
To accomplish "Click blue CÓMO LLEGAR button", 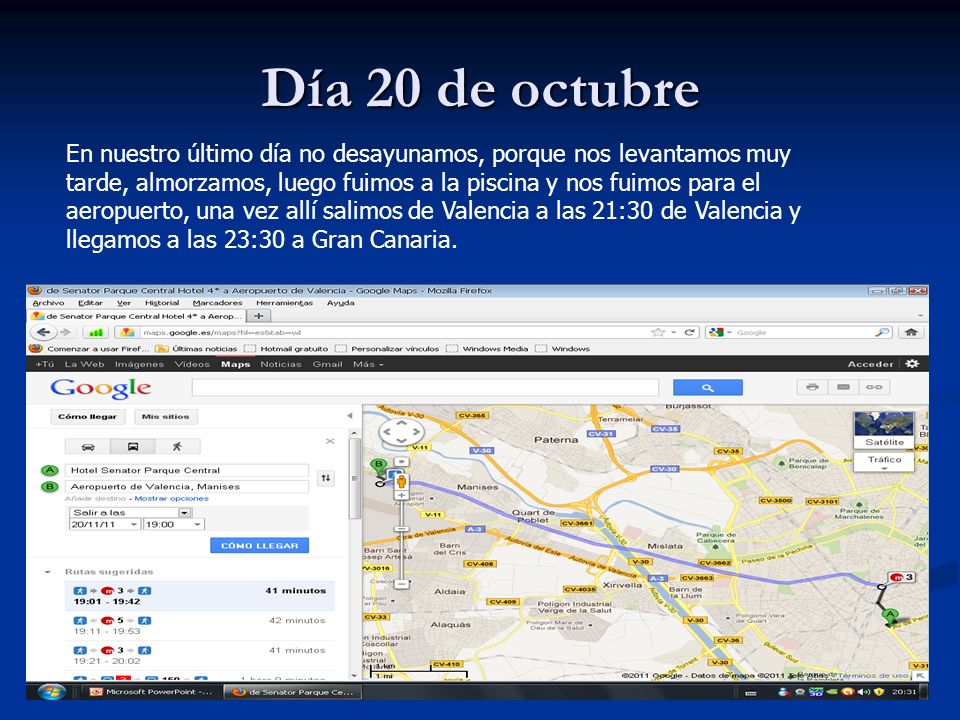I will pyautogui.click(x=260, y=546).
